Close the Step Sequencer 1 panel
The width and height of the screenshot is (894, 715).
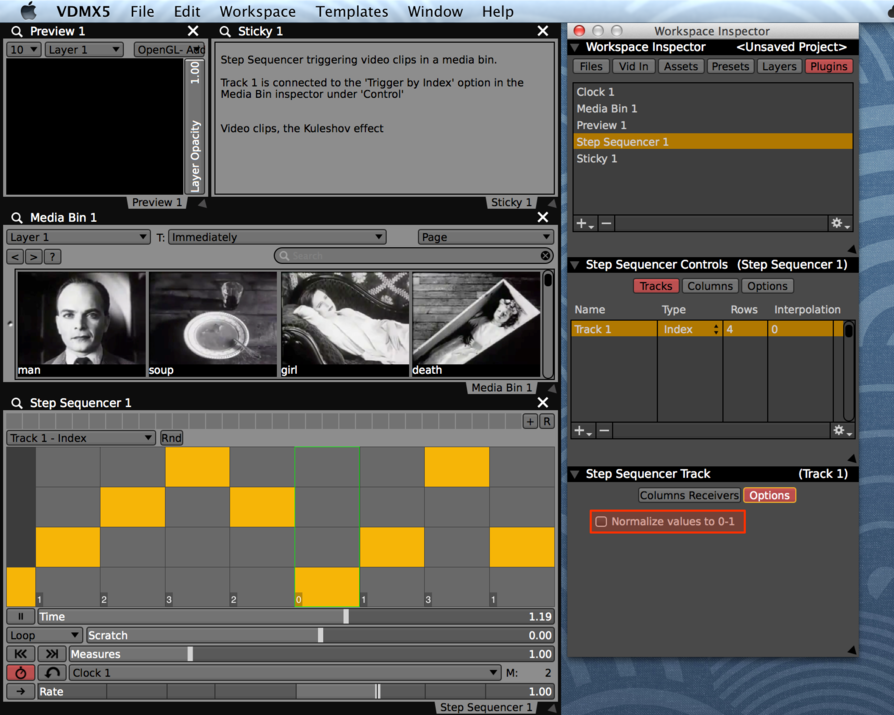(x=543, y=403)
